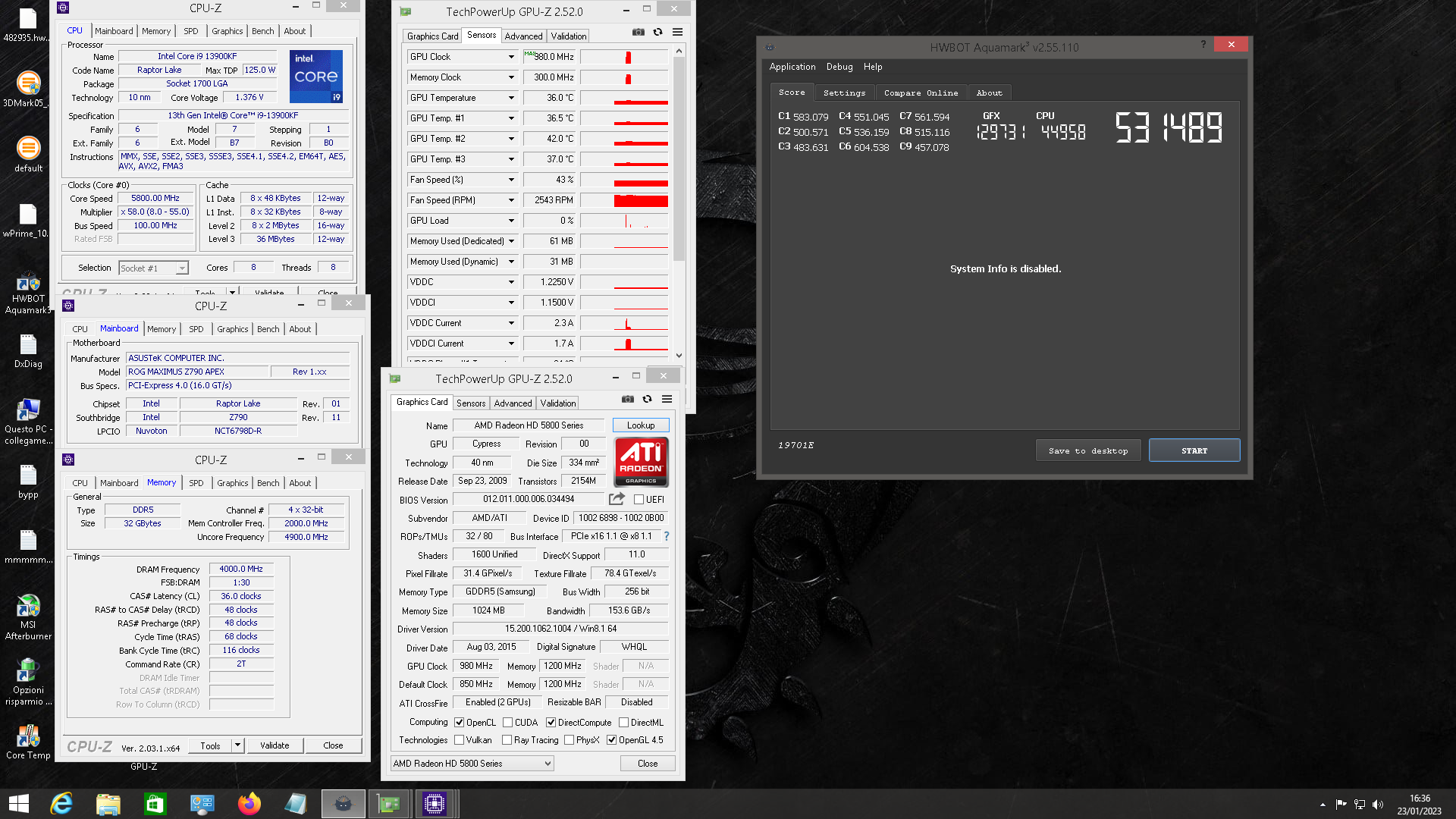1456x819 pixels.
Task: Open the wPrime desktop file icon
Action: click(28, 221)
